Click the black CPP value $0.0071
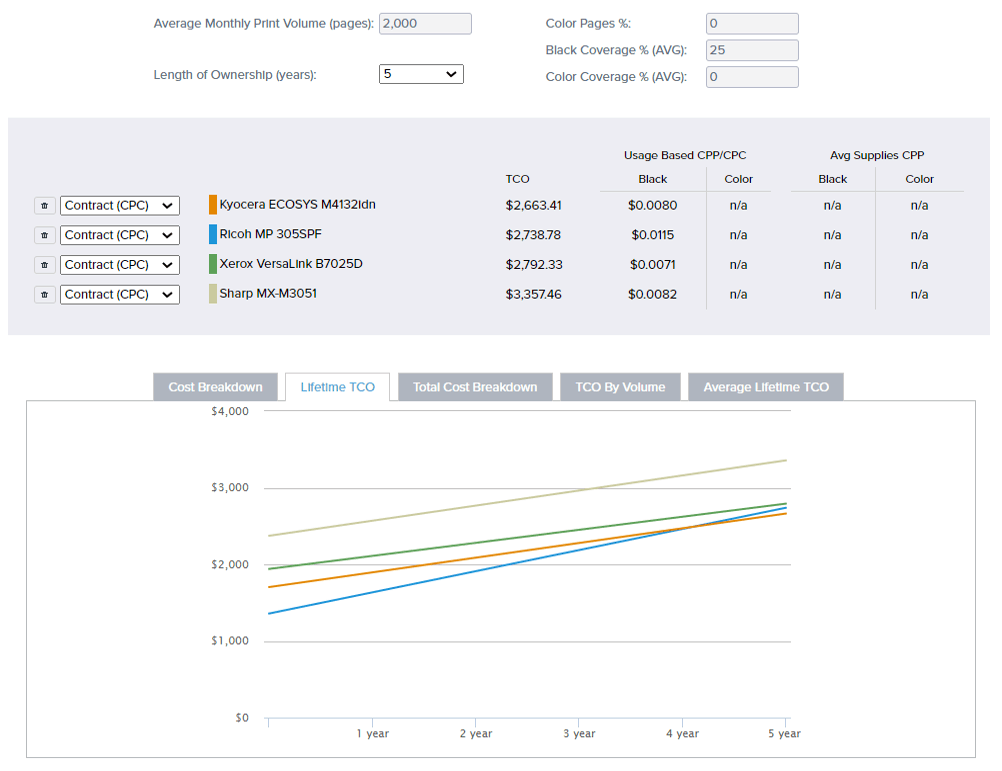This screenshot has height=771, width=1002. pos(652,264)
